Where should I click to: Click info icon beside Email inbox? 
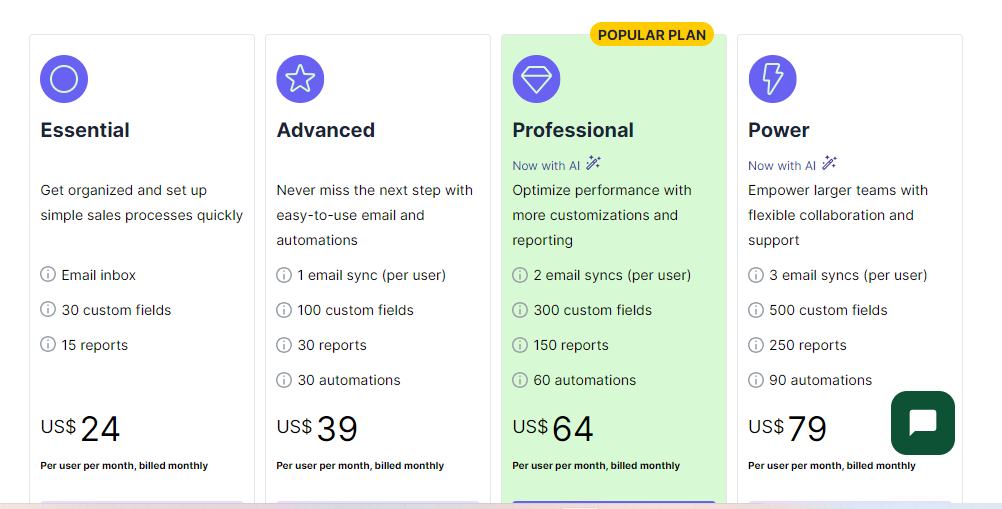pyautogui.click(x=48, y=275)
